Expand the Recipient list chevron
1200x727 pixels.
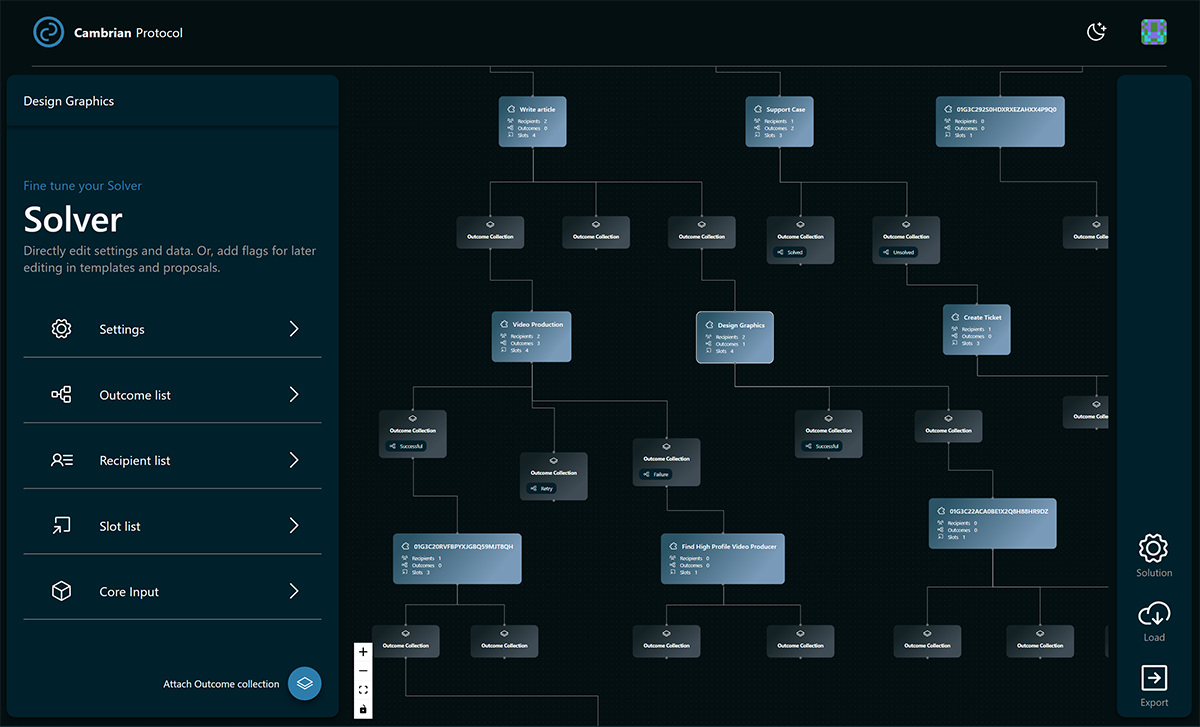pos(293,461)
